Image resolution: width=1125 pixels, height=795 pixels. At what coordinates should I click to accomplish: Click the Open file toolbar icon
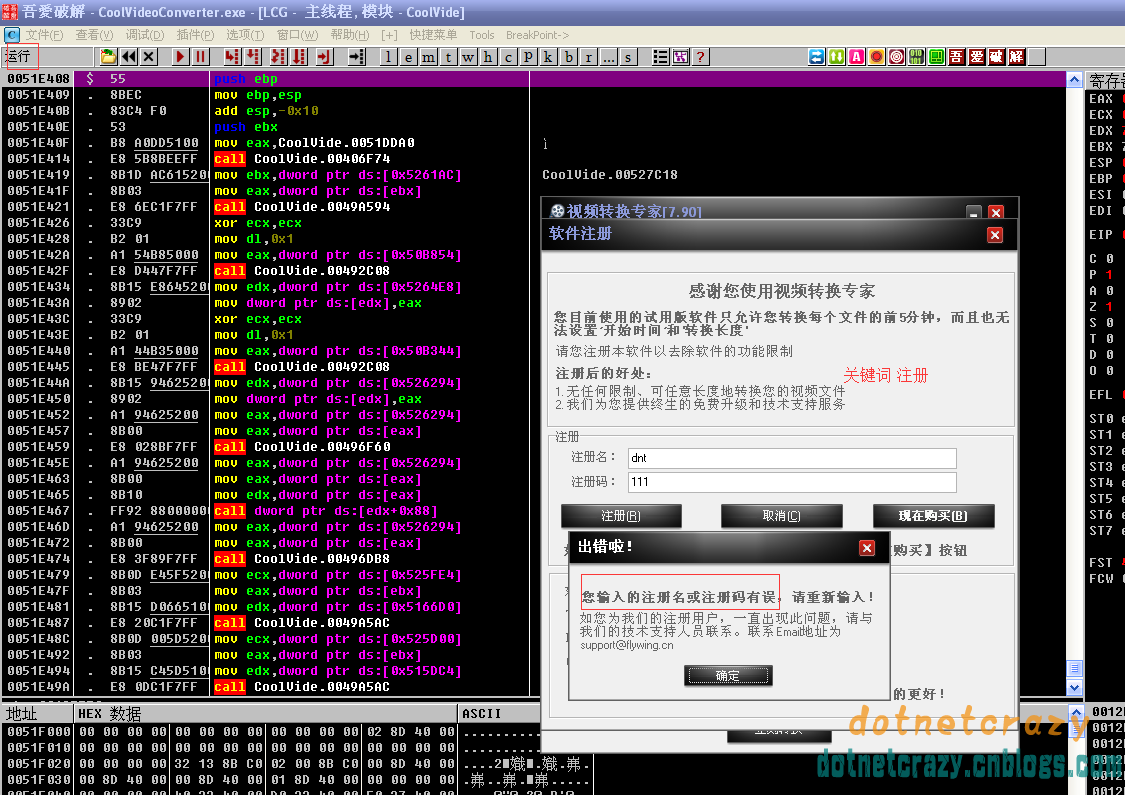pyautogui.click(x=108, y=57)
